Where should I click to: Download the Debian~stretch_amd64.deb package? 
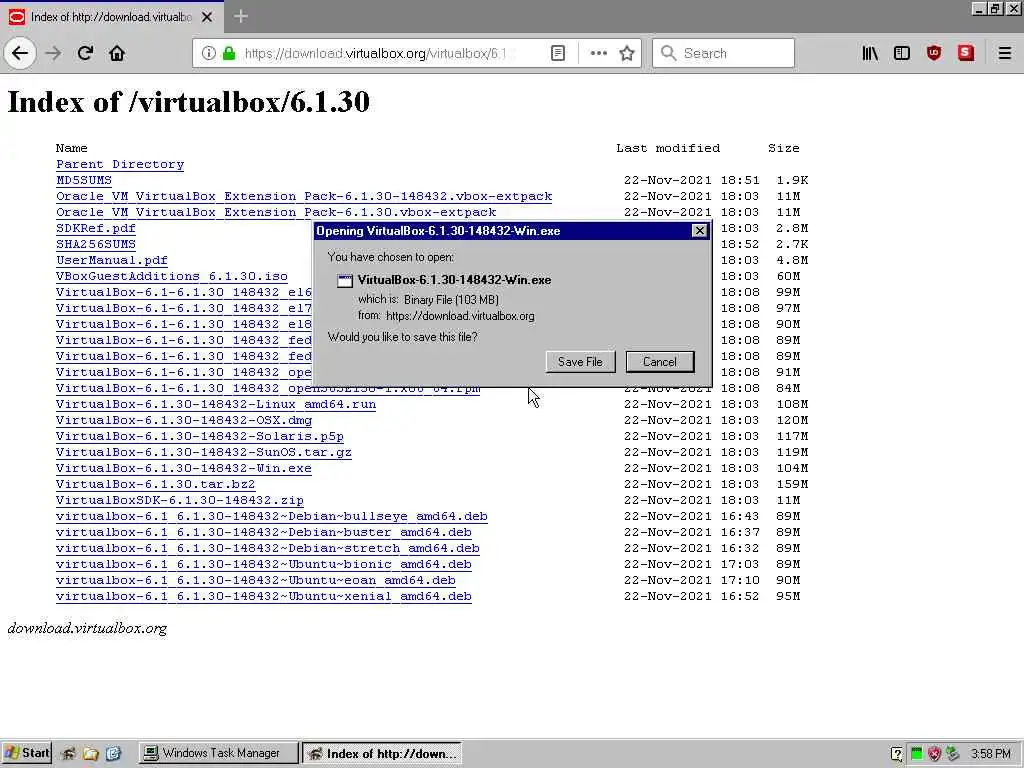pyautogui.click(x=268, y=549)
